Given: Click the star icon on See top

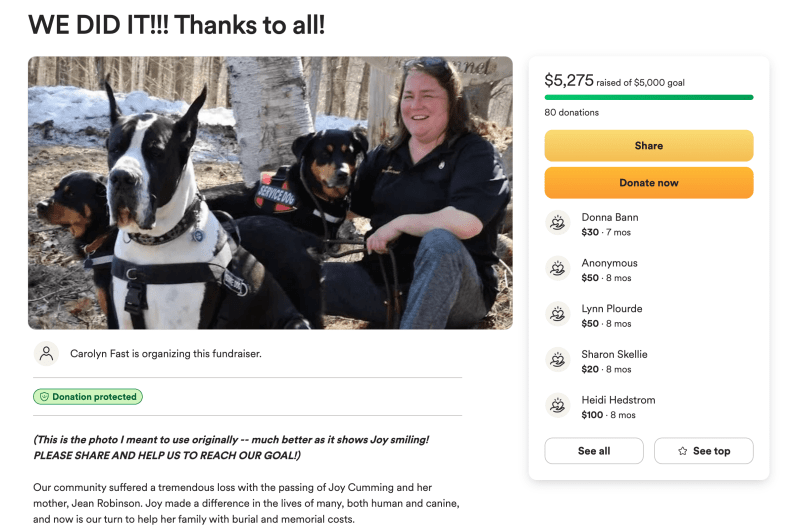Looking at the screenshot, I should [x=682, y=451].
